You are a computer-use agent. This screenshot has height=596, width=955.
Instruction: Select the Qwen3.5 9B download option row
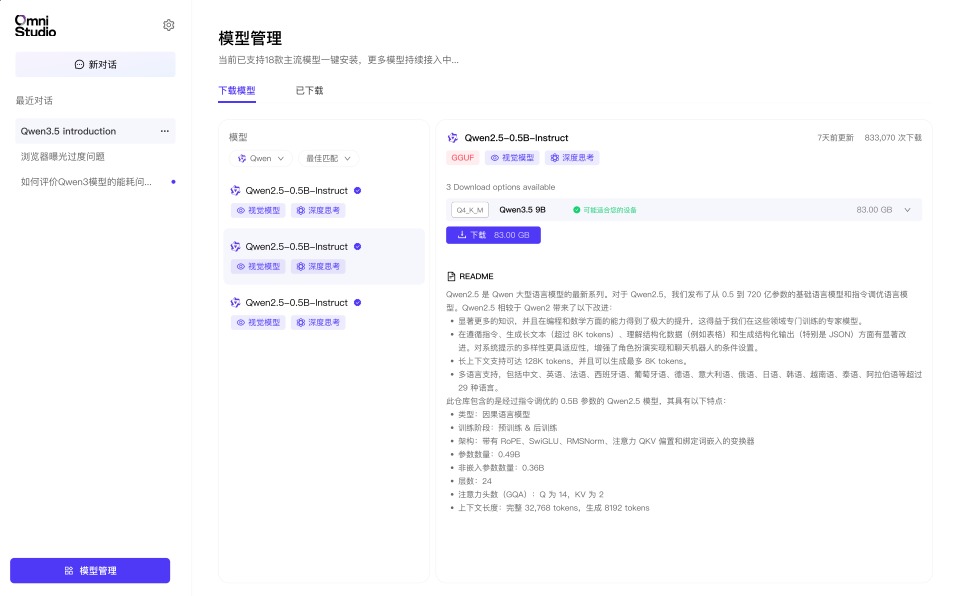[x=683, y=210]
